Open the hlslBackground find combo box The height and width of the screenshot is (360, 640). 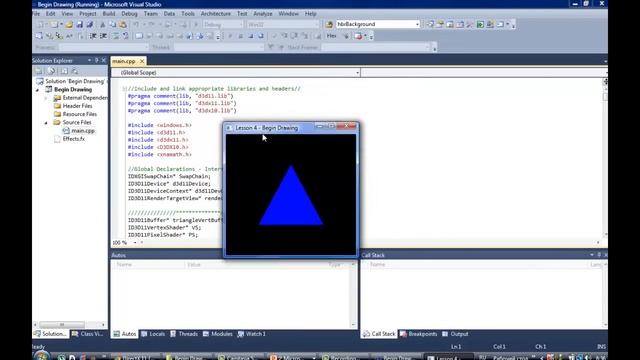coord(378,24)
